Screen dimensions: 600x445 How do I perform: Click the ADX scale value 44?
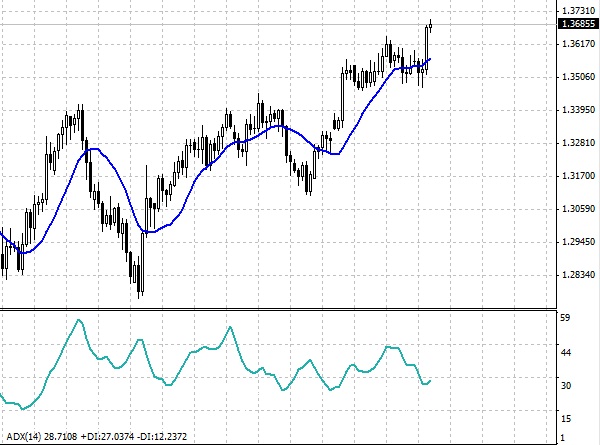tap(566, 352)
